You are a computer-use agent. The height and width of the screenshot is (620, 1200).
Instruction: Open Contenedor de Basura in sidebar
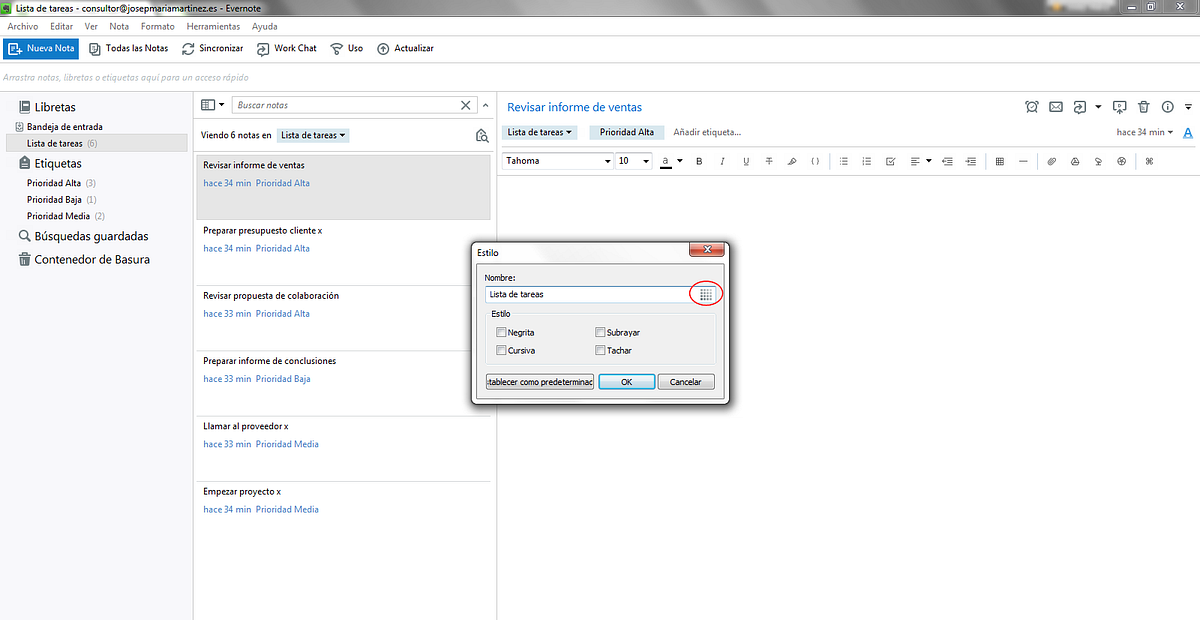click(84, 259)
